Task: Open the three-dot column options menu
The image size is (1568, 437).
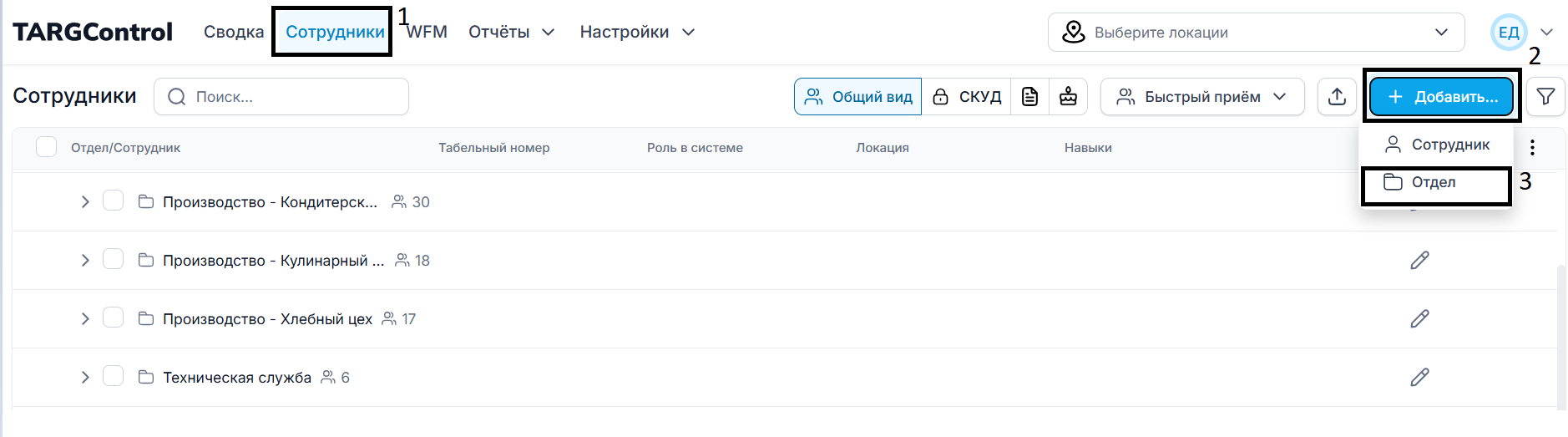Action: [1532, 148]
